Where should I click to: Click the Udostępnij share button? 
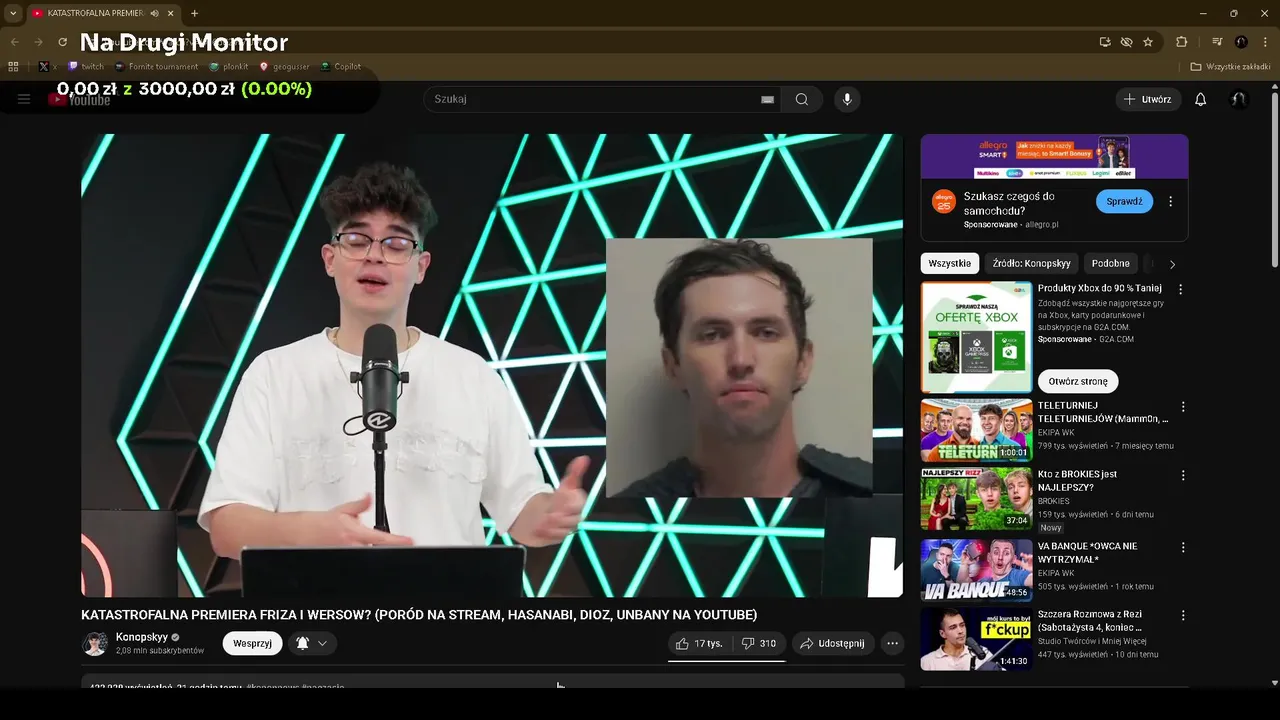pos(832,643)
